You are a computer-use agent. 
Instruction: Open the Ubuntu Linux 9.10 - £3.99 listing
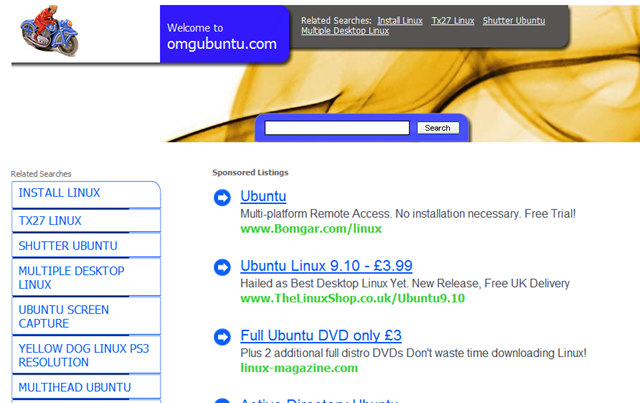coord(327,266)
